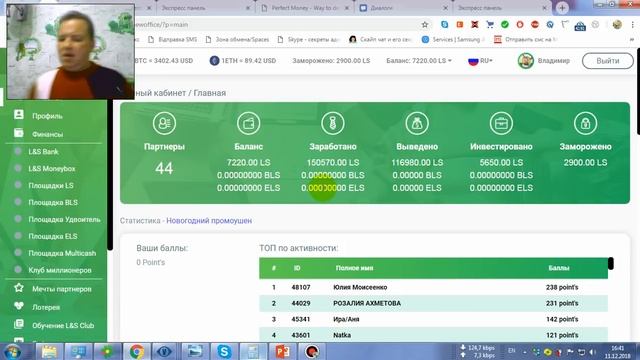Open Площадка BLS page

point(53,202)
